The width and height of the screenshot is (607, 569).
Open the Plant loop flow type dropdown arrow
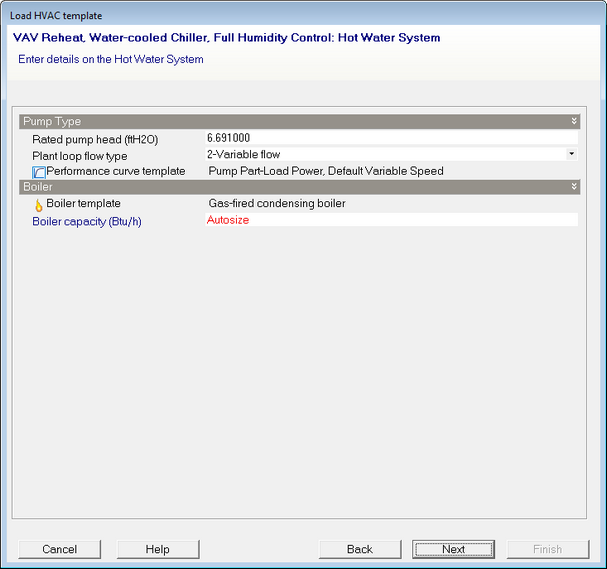tap(571, 154)
